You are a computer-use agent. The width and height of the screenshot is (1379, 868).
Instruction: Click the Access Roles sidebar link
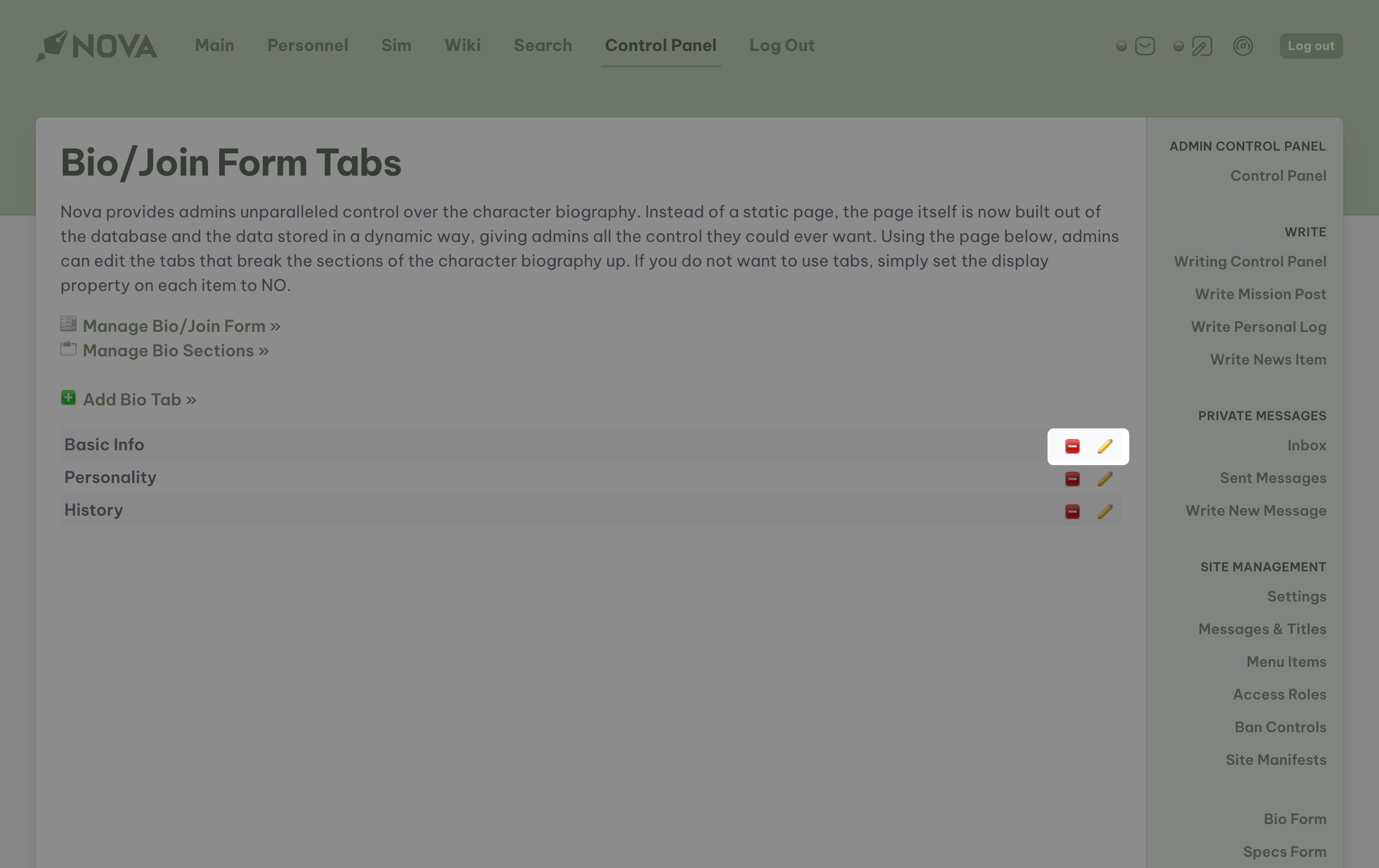pos(1279,693)
